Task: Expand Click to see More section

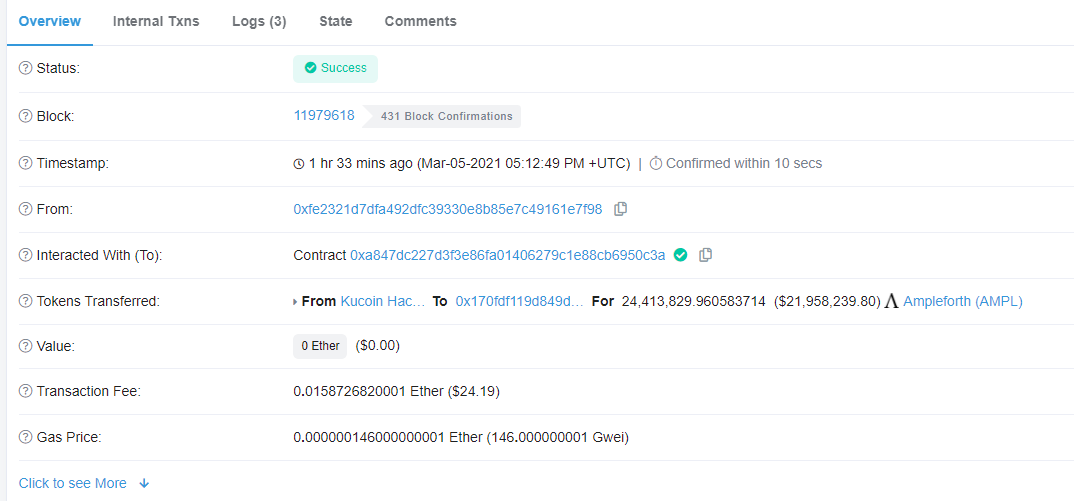Action: point(84,483)
